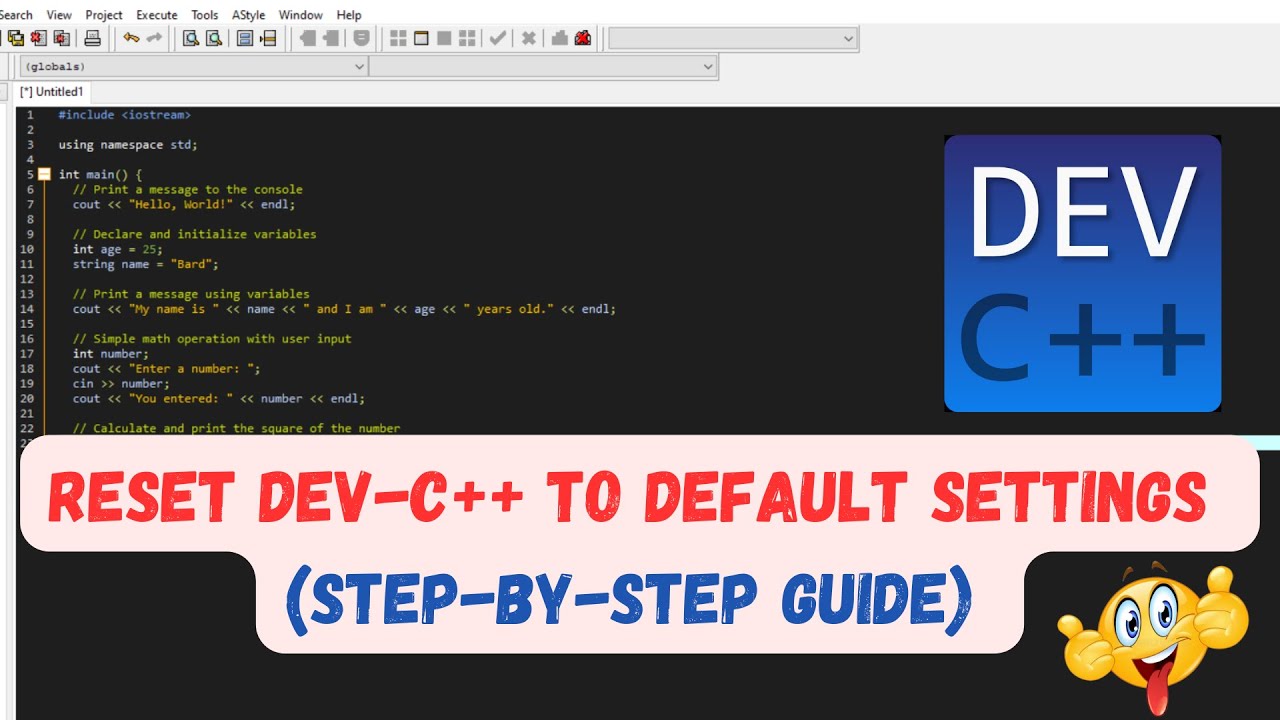Click comment '// Print a message using variables'

tap(191, 294)
